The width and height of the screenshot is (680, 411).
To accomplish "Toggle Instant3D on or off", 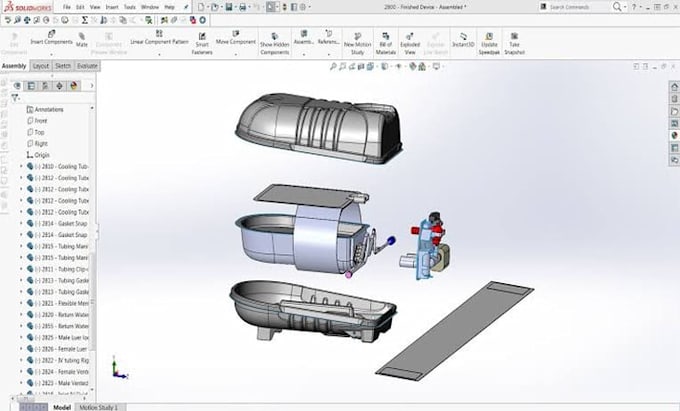I will (463, 39).
